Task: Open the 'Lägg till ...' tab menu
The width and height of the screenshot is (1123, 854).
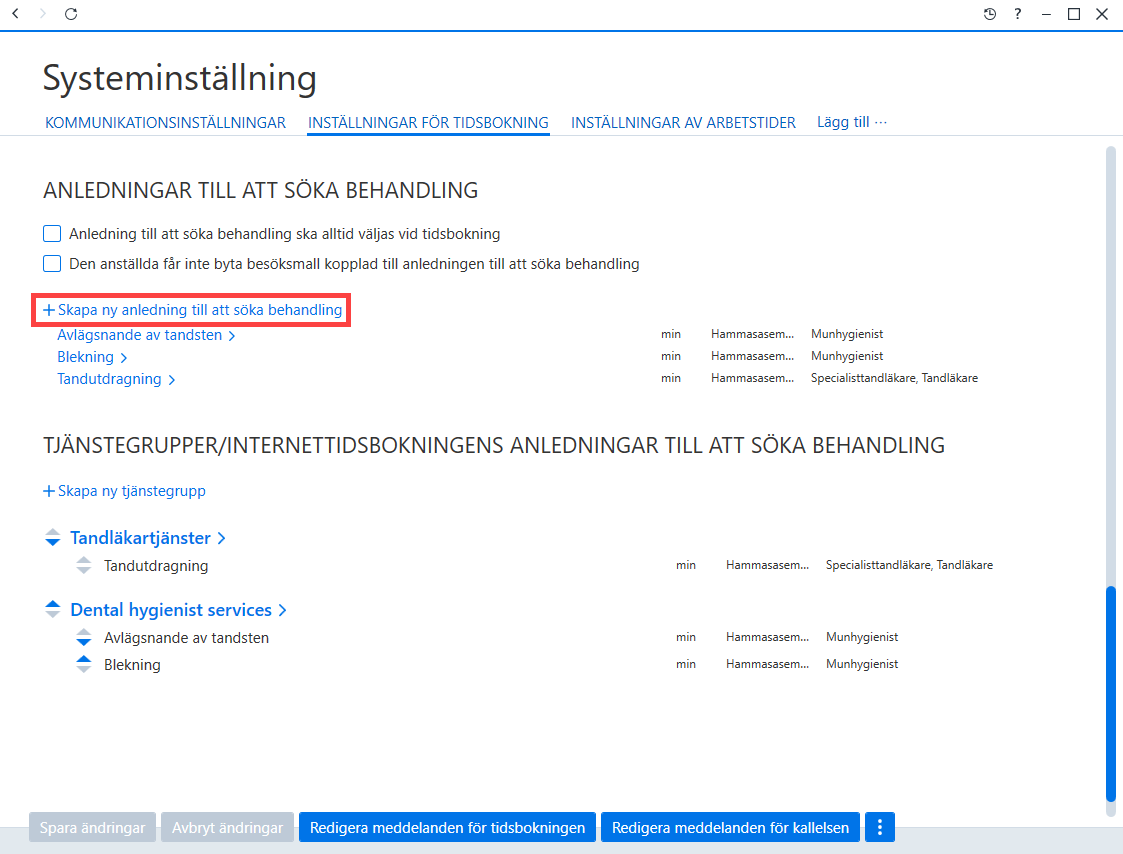Action: coord(852,122)
